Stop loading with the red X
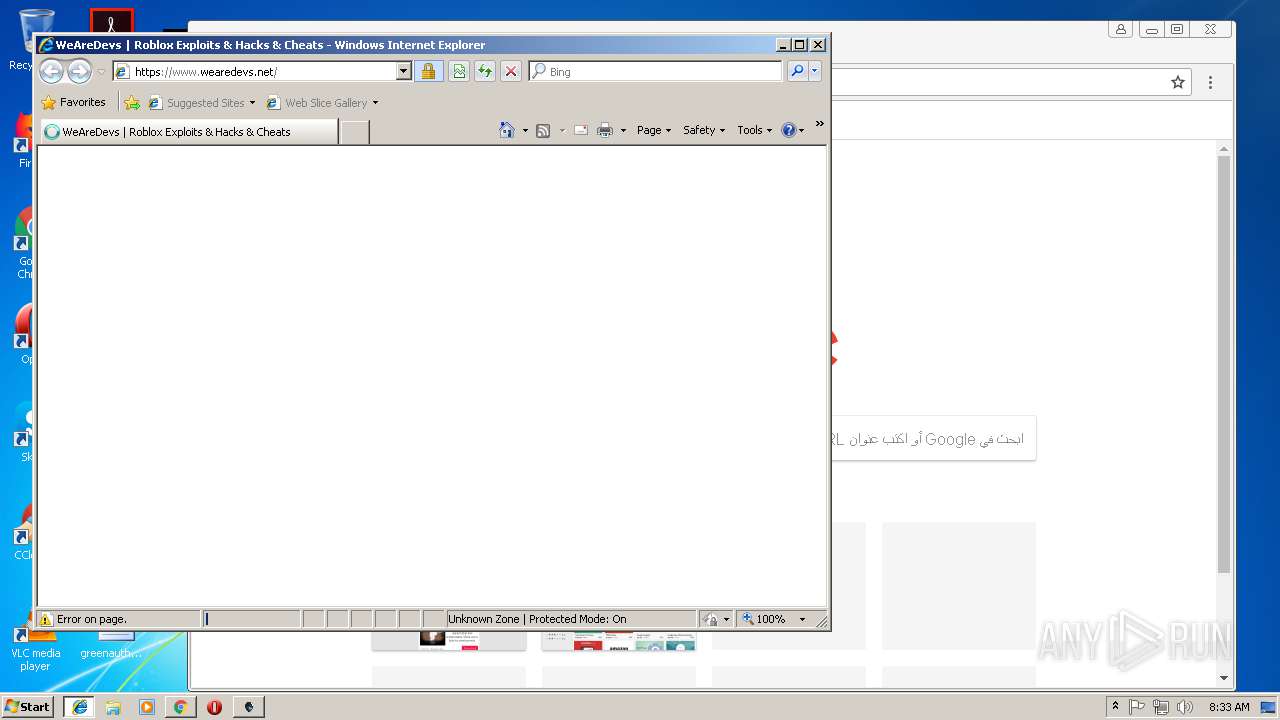1280x720 pixels. pos(511,71)
